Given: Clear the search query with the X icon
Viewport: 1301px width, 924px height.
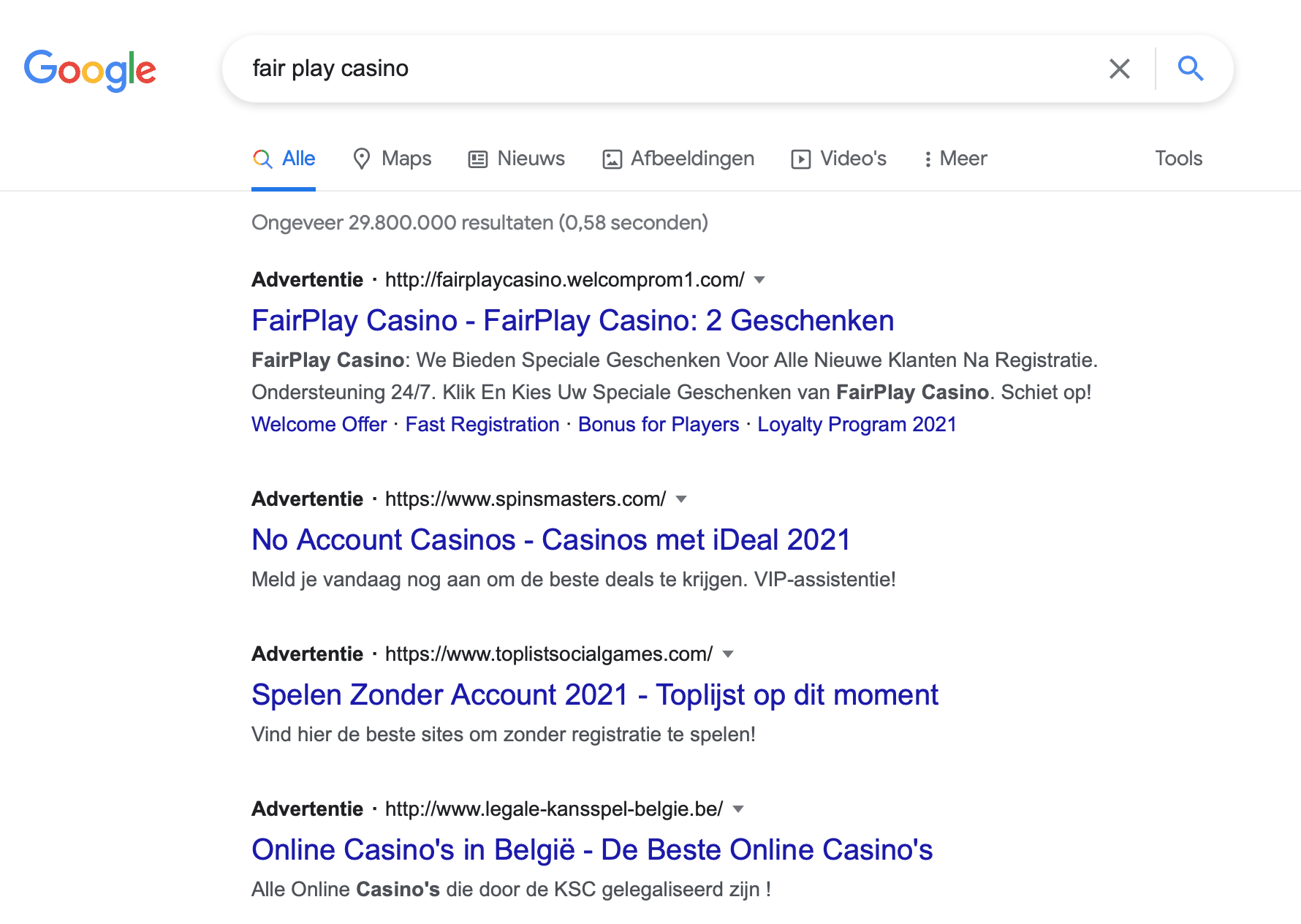Looking at the screenshot, I should click(1119, 69).
